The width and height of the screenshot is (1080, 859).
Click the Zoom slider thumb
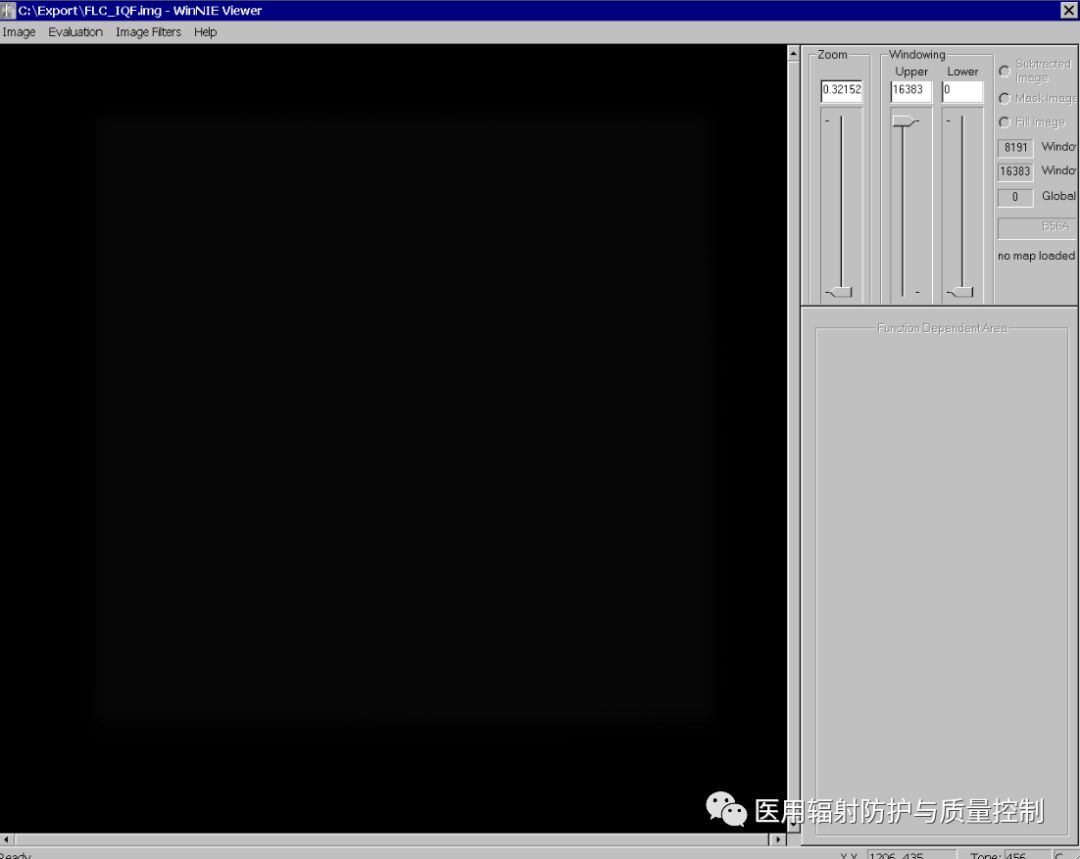(x=840, y=292)
